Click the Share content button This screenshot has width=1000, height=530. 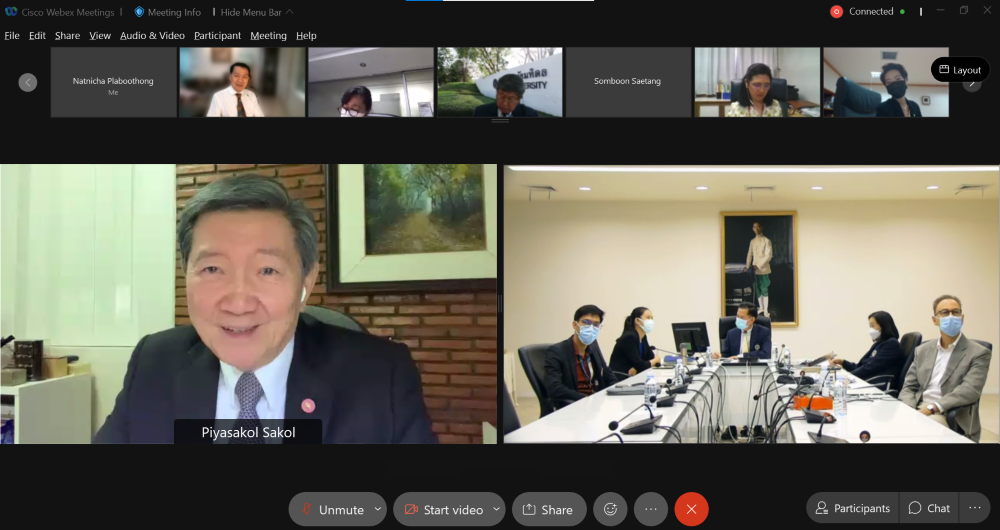point(548,509)
